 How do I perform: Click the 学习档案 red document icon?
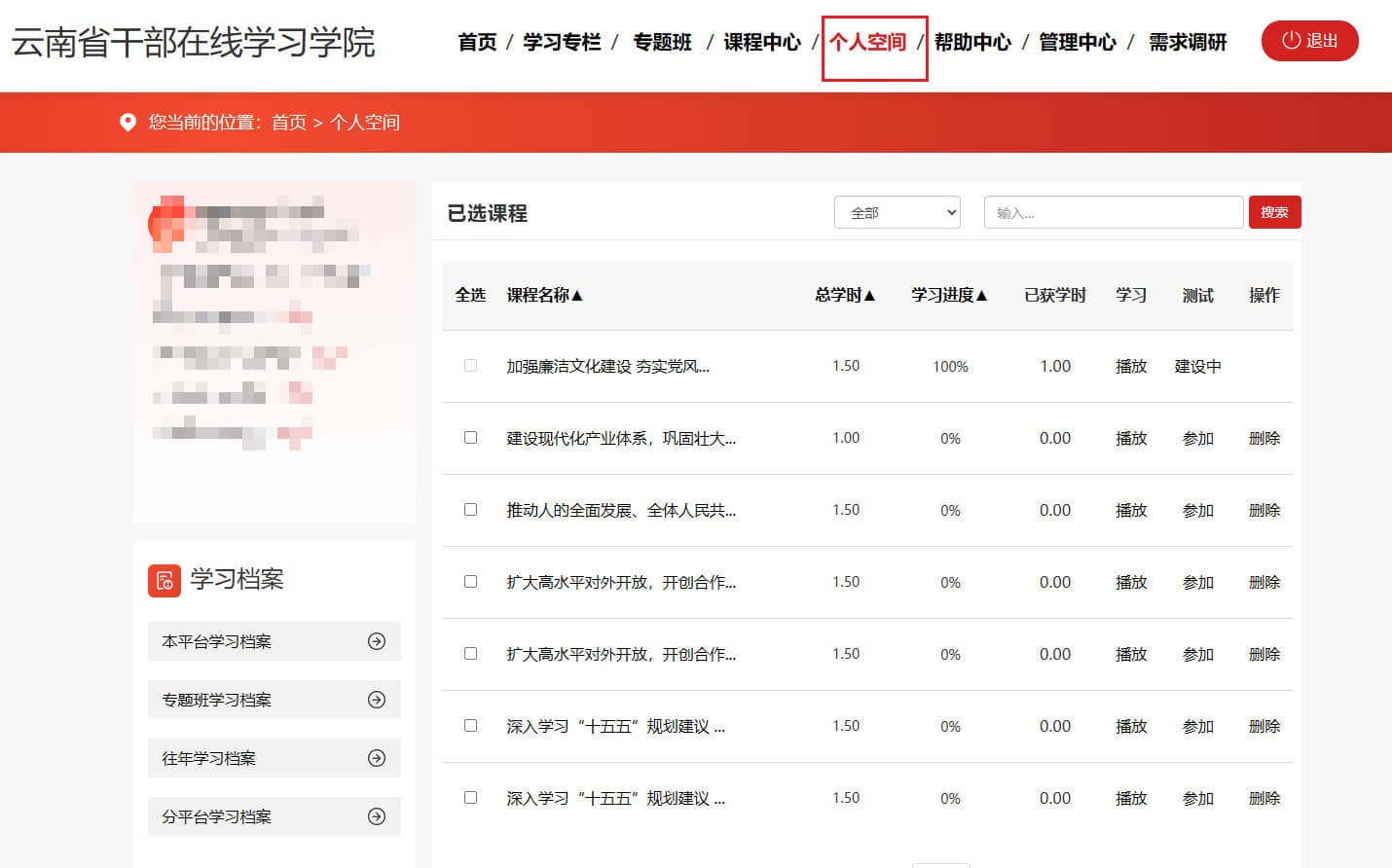pyautogui.click(x=165, y=580)
